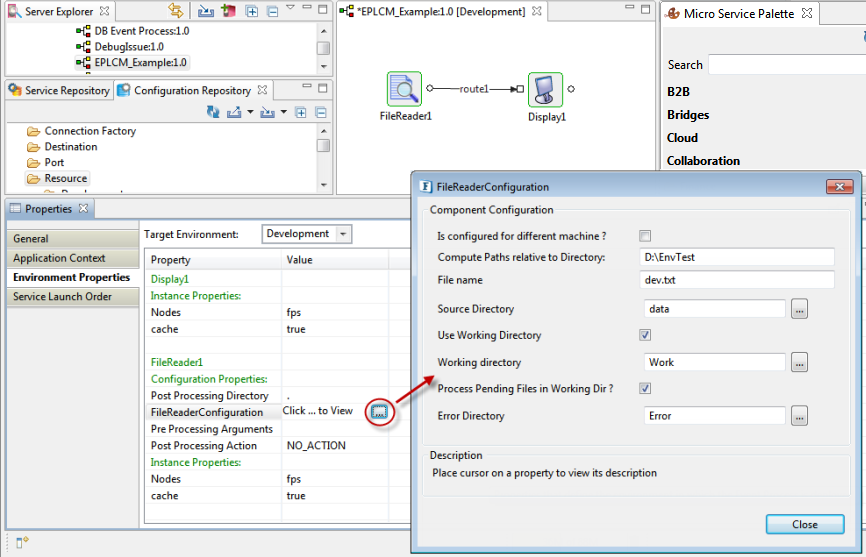Open the export dropdown arrow in Configuration Repository
Screen dimensions: 866x557
pos(249,112)
